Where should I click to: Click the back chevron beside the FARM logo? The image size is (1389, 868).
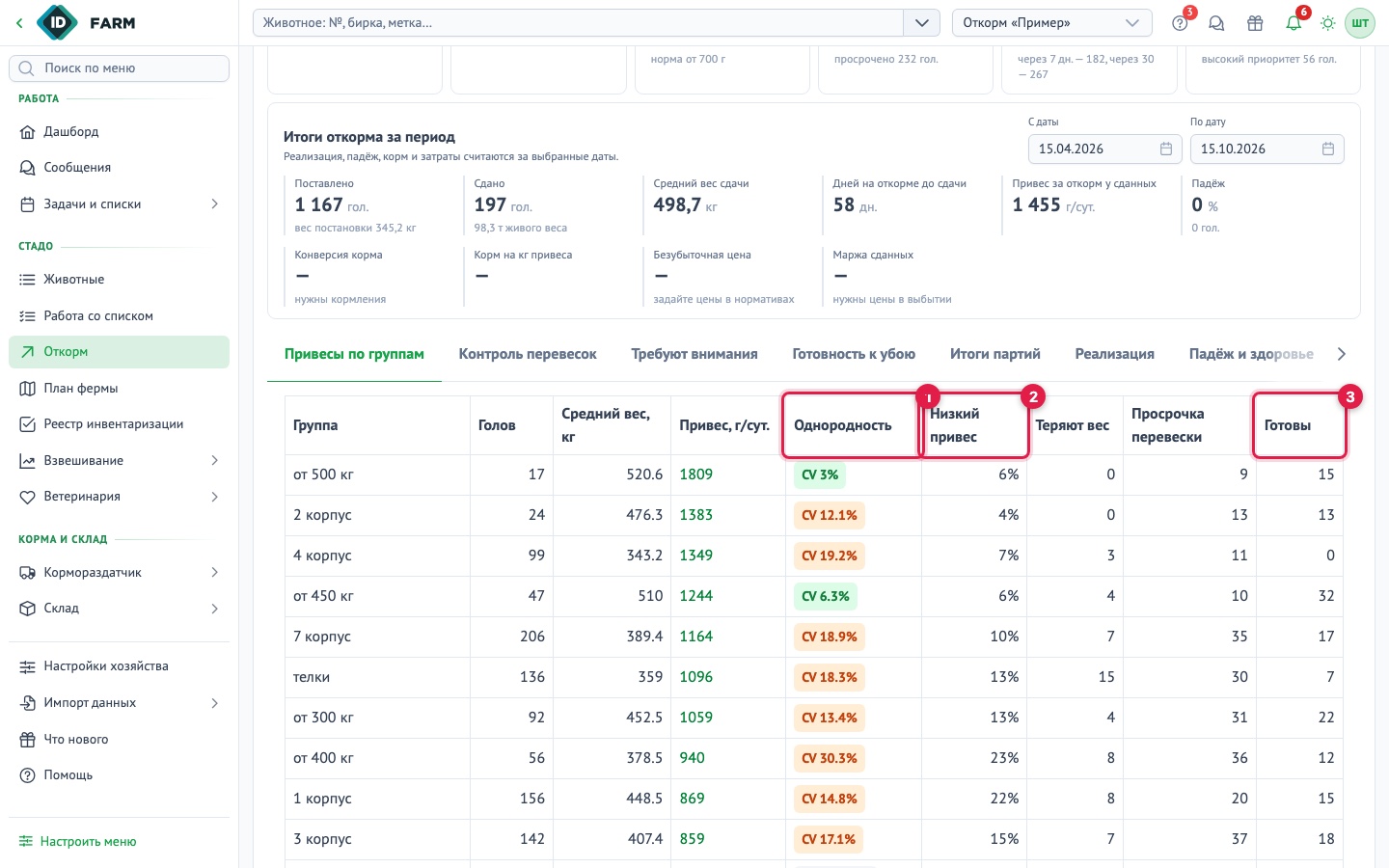(19, 23)
